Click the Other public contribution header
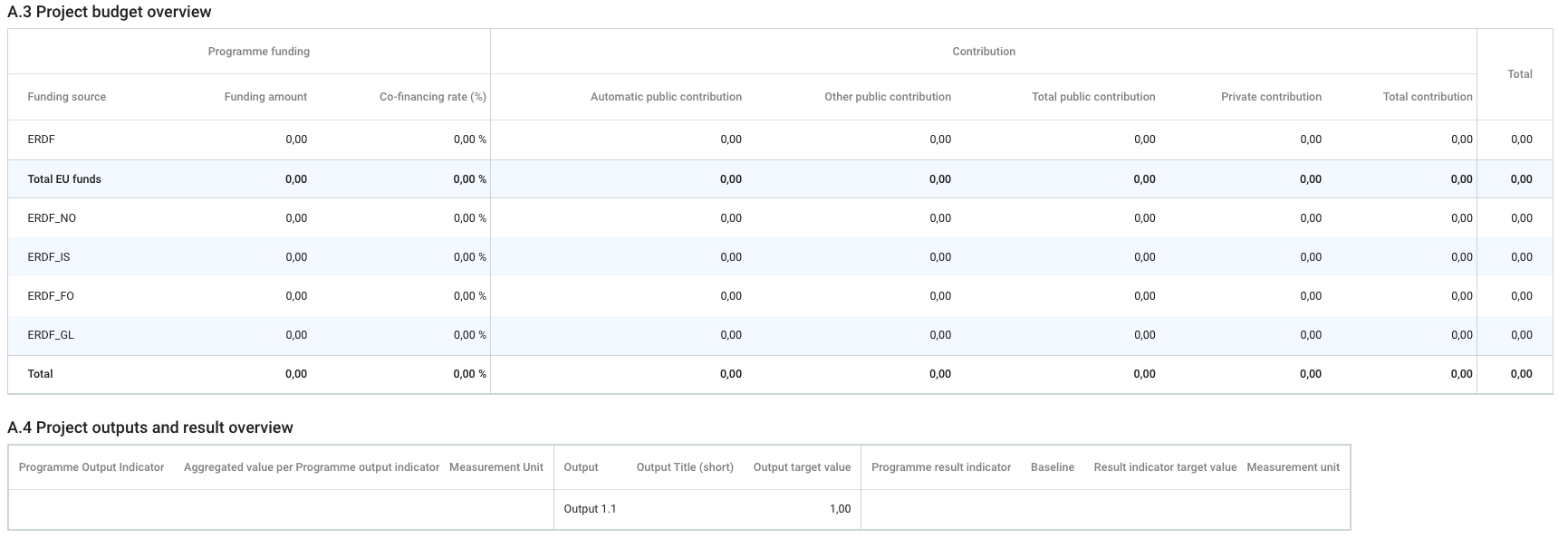1568x538 pixels. click(x=887, y=97)
